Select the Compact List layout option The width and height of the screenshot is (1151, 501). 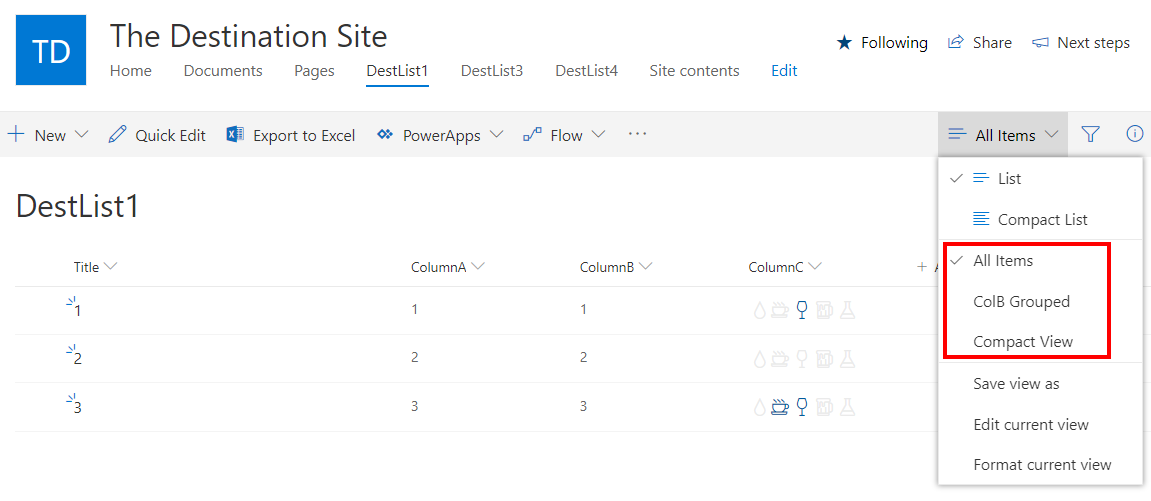click(x=1042, y=219)
